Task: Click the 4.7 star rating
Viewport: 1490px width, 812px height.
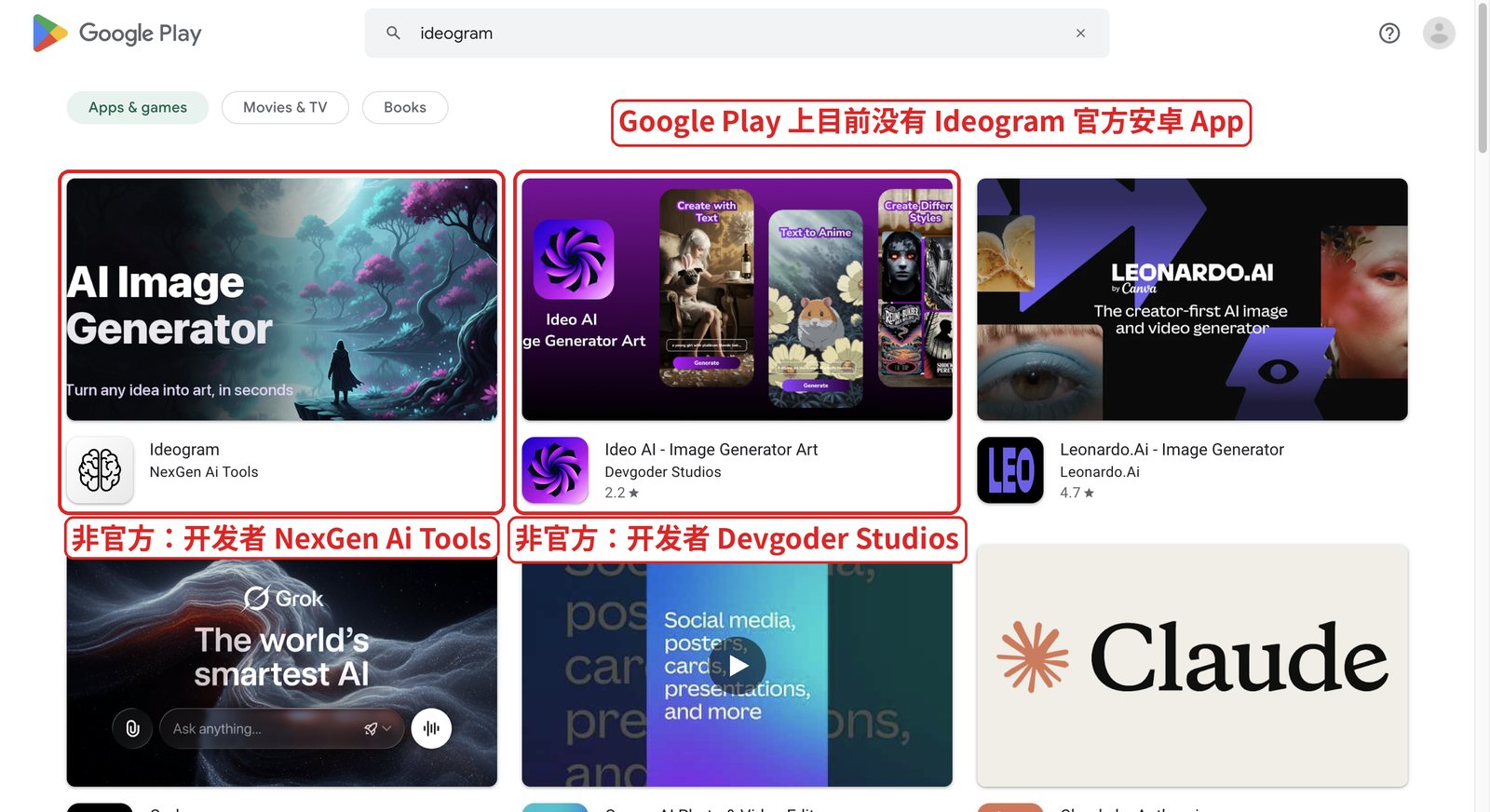Action: coord(1077,493)
